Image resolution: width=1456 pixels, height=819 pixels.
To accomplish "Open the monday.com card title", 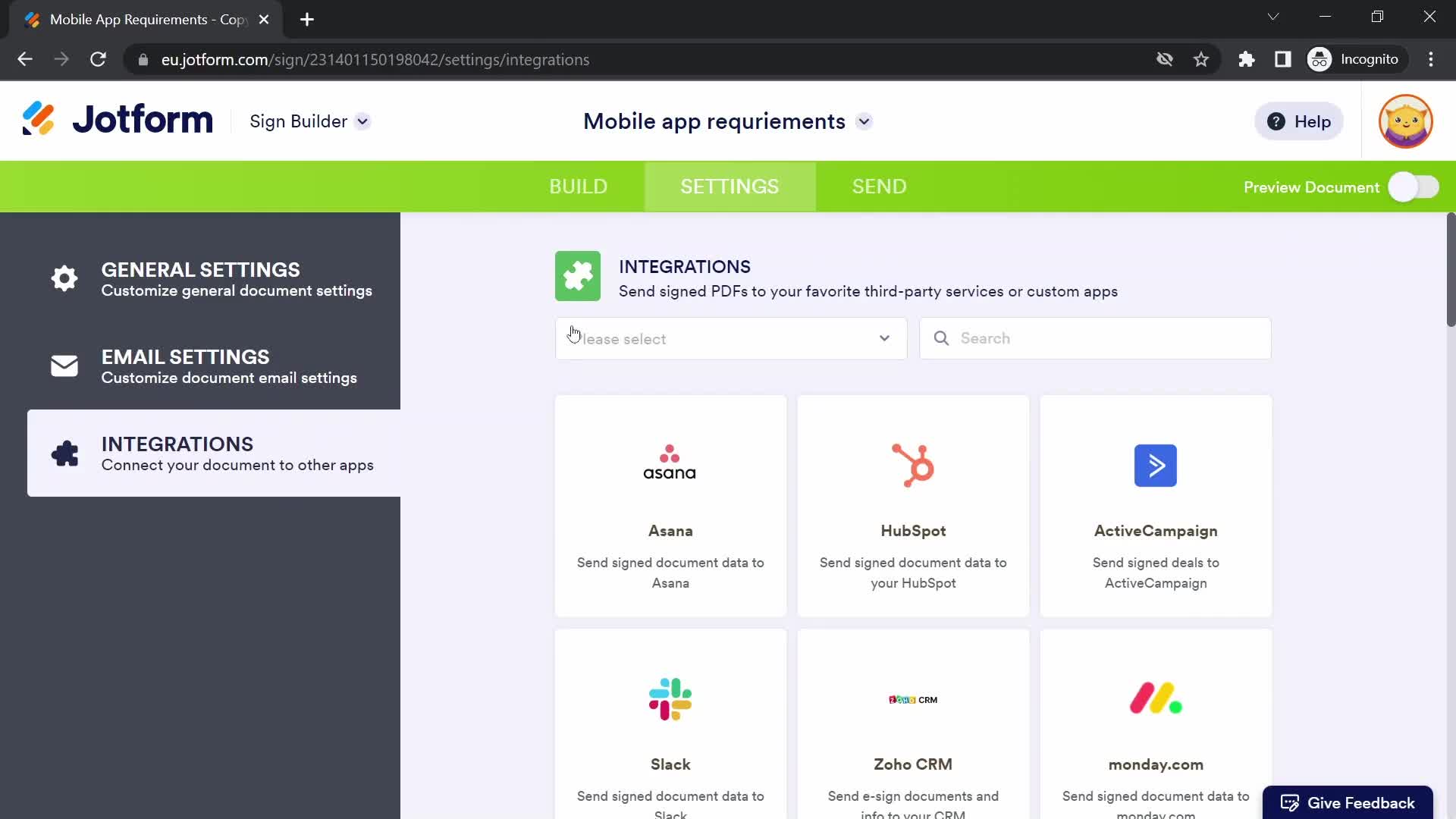I will click(x=1156, y=764).
